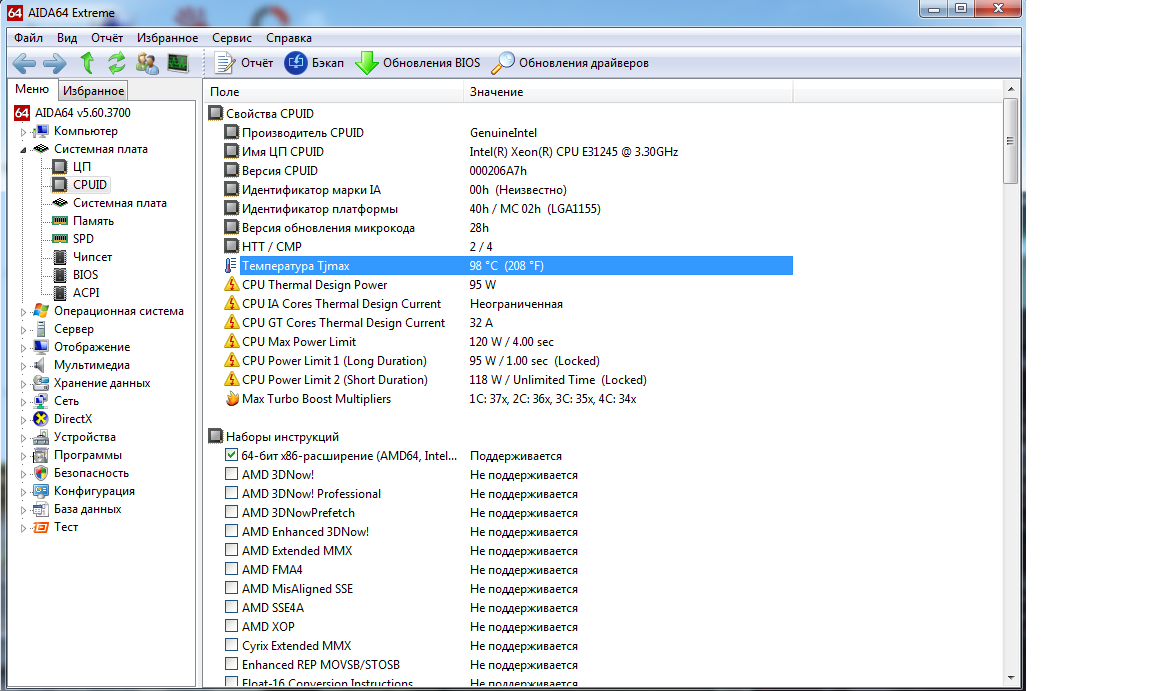Click the Безопасность shield icon
1152x691 pixels.
[41, 473]
